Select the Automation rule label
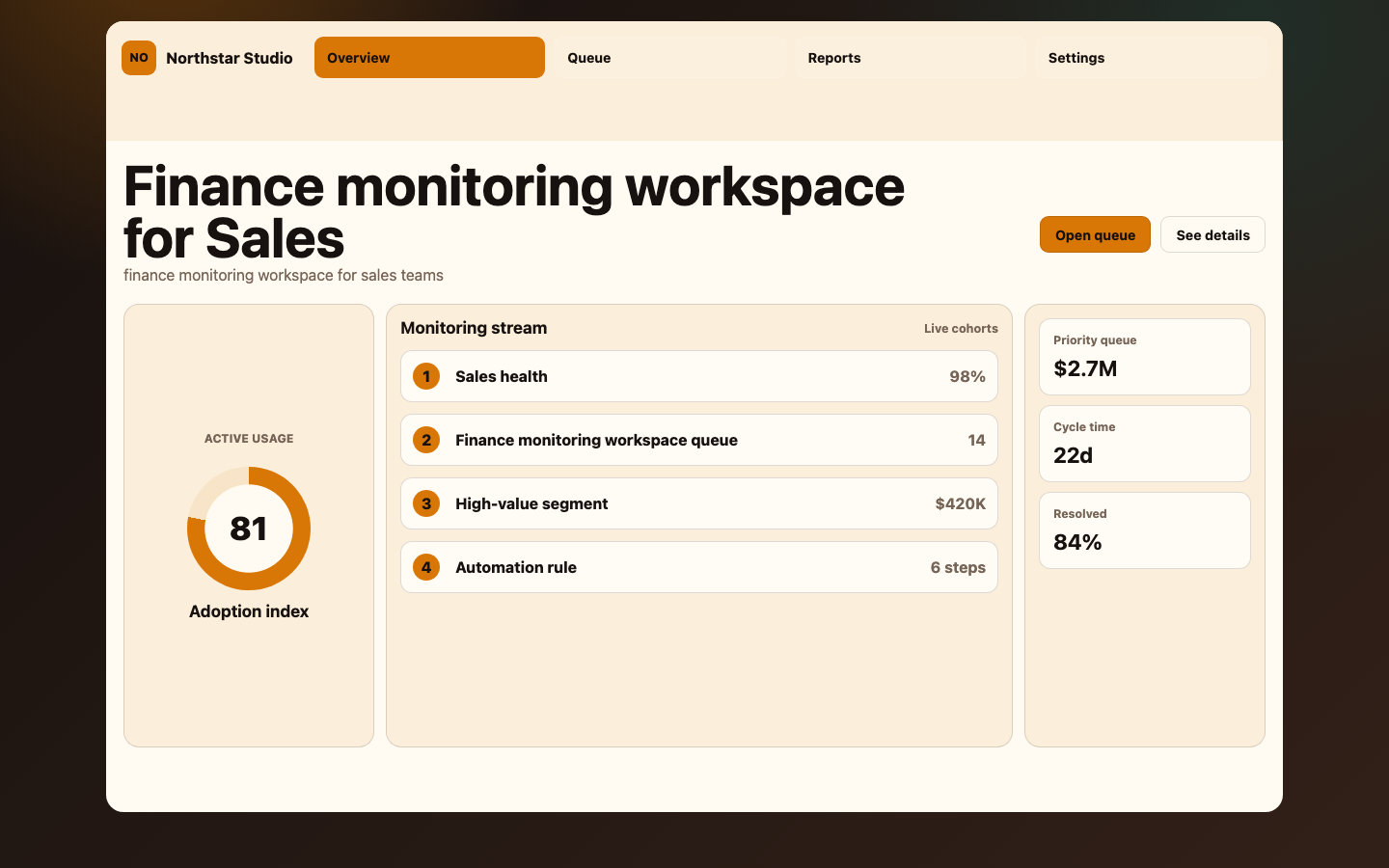Image resolution: width=1389 pixels, height=868 pixels. pyautogui.click(x=516, y=567)
